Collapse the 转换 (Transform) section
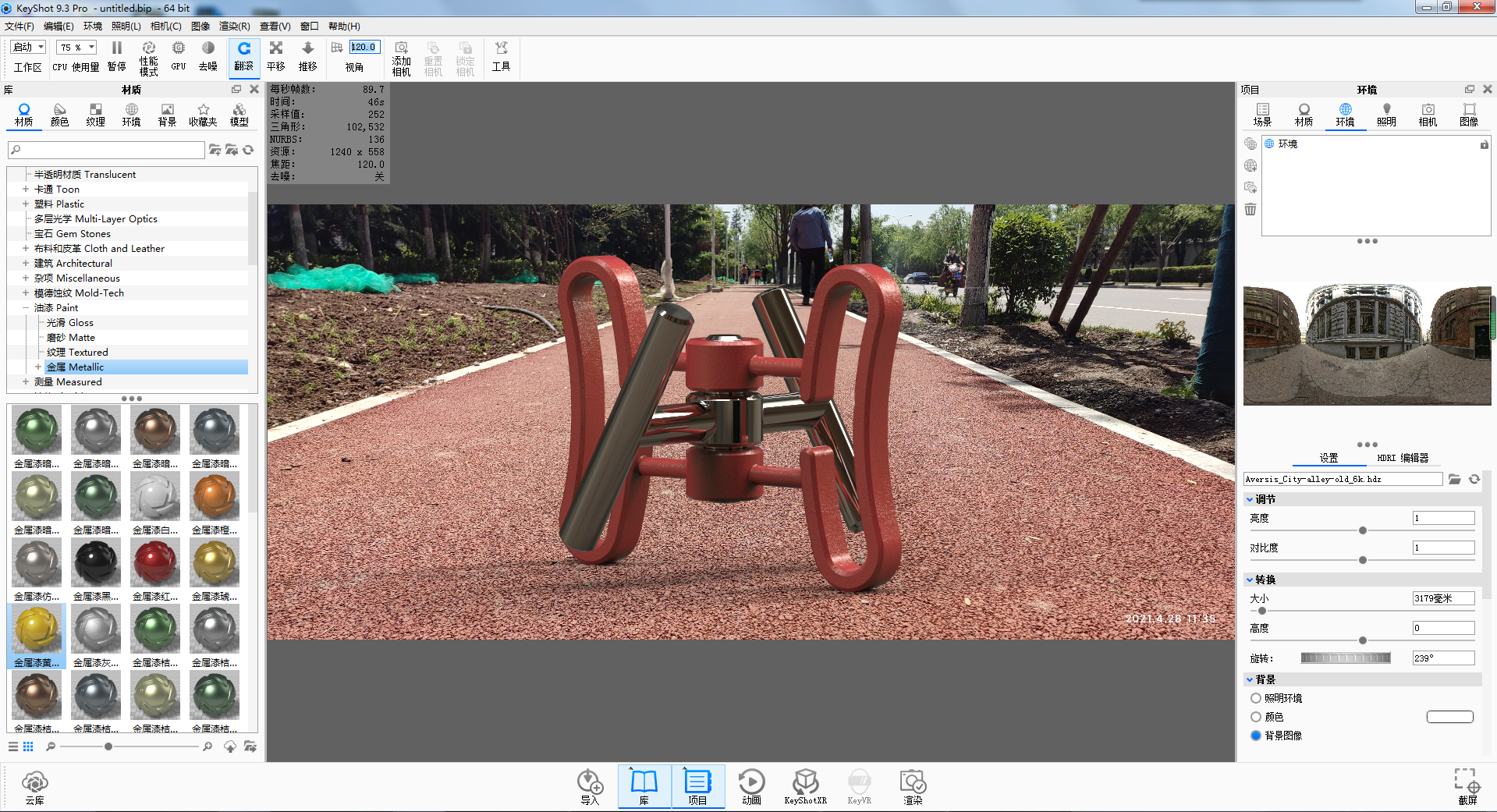The height and width of the screenshot is (812, 1497). click(x=1250, y=580)
